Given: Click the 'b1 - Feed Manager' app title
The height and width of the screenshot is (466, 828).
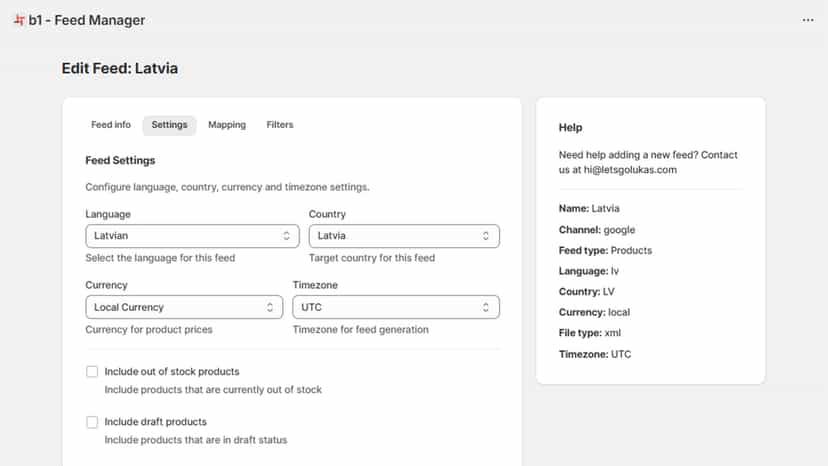Looking at the screenshot, I should 87,20.
